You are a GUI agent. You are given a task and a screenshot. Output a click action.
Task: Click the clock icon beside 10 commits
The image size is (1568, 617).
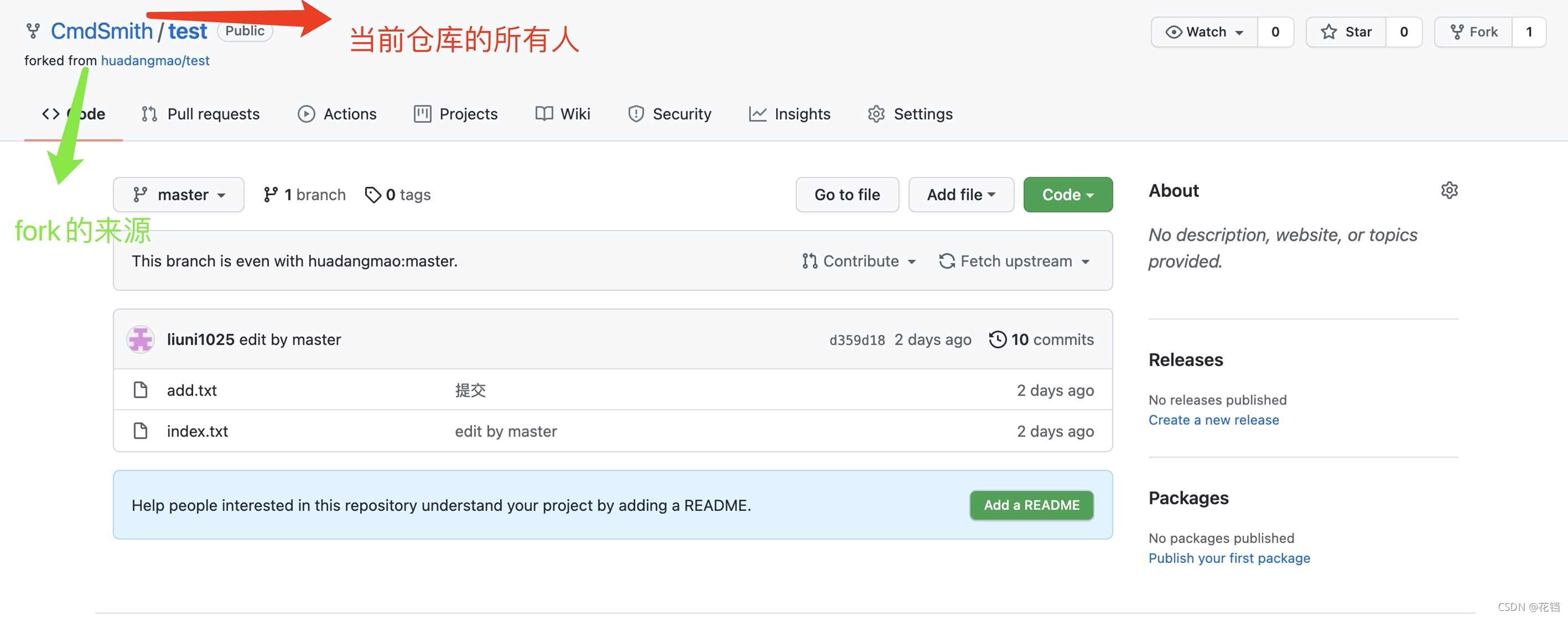coord(997,339)
